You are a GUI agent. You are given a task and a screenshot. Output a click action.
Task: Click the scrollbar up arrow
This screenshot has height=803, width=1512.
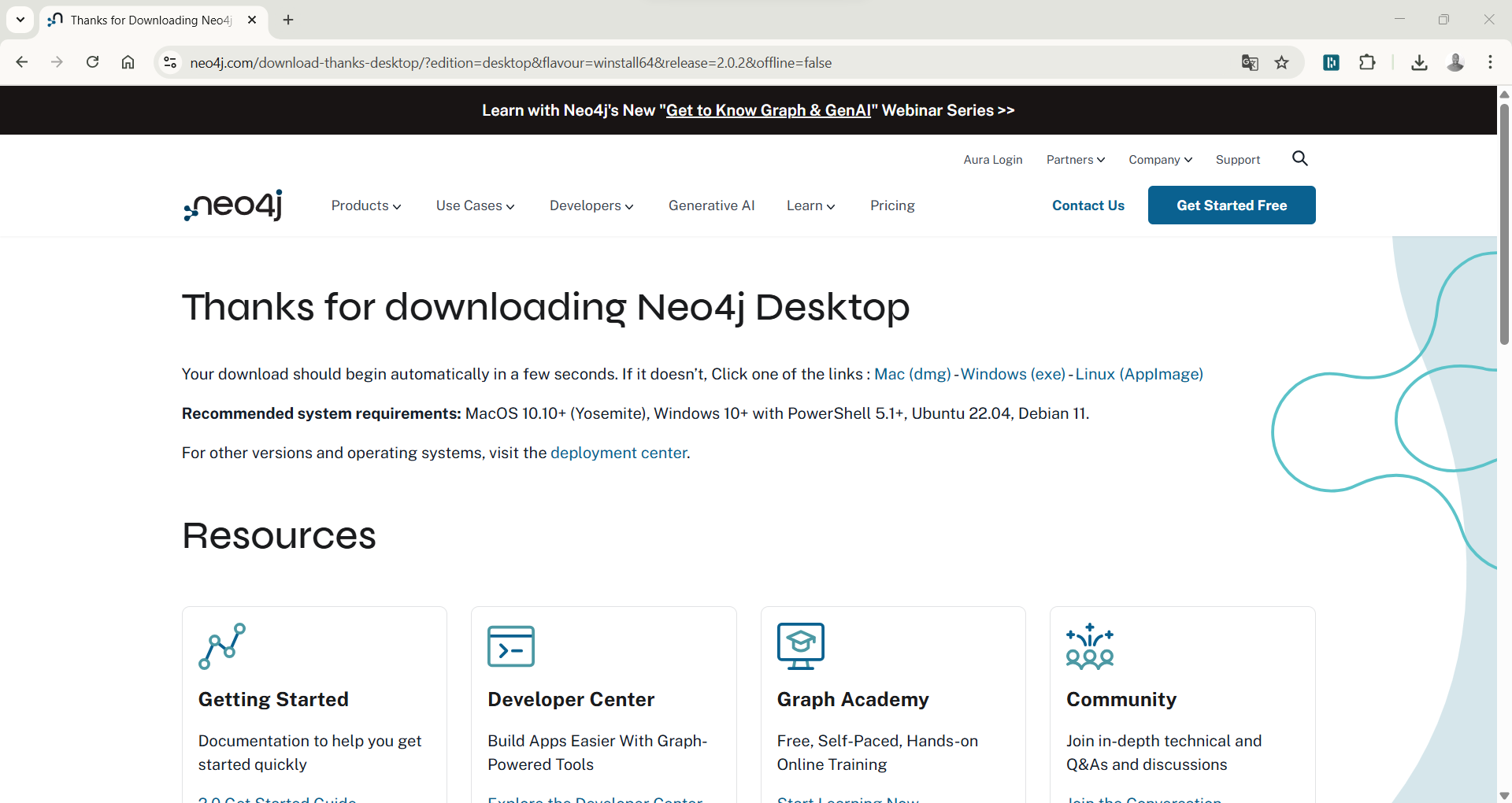pos(1504,94)
